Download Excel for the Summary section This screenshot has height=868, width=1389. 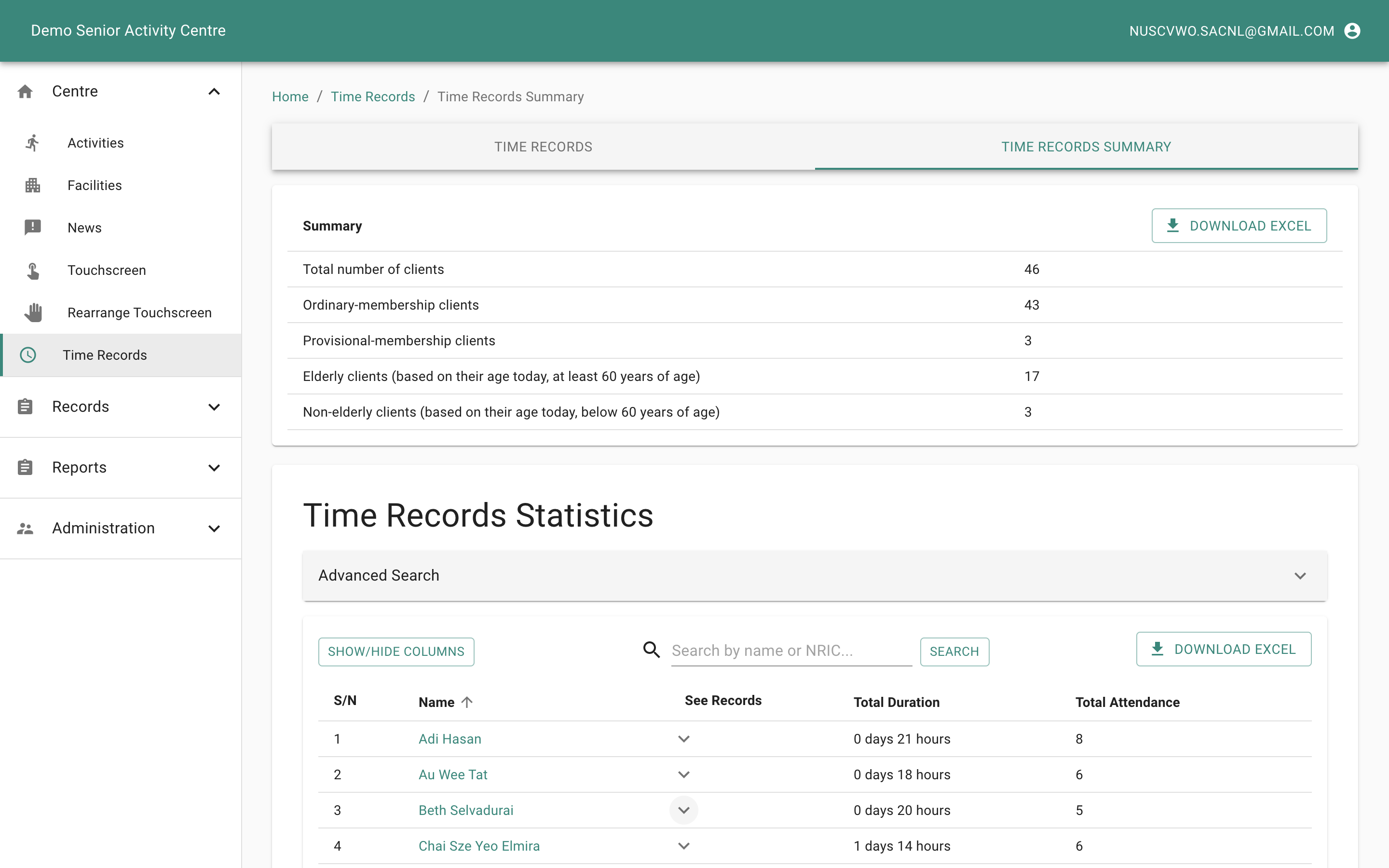[x=1239, y=226]
